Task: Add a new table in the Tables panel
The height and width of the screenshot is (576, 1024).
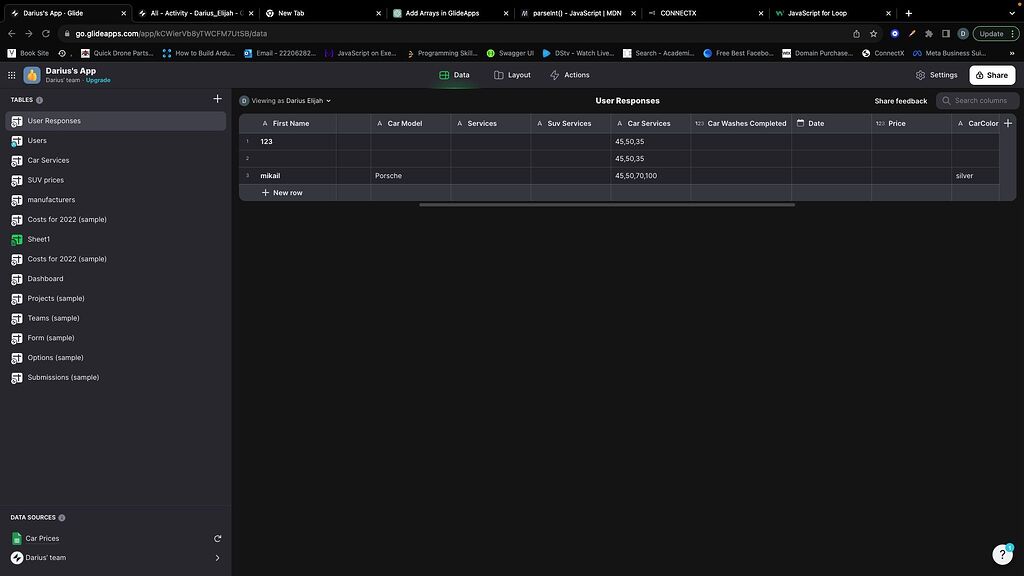Action: (x=217, y=98)
